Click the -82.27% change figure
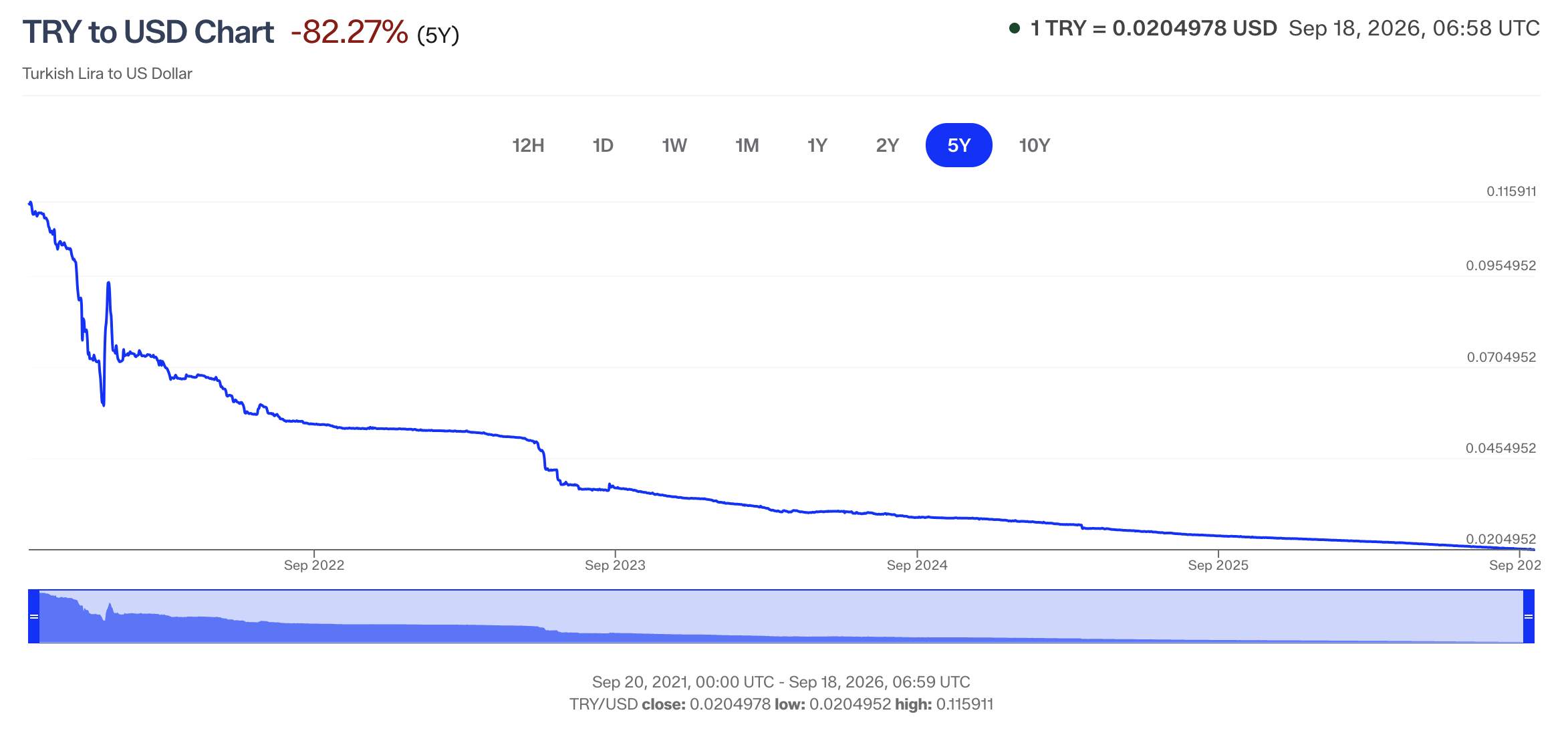Viewport: 1568px width, 737px height. coord(350,32)
